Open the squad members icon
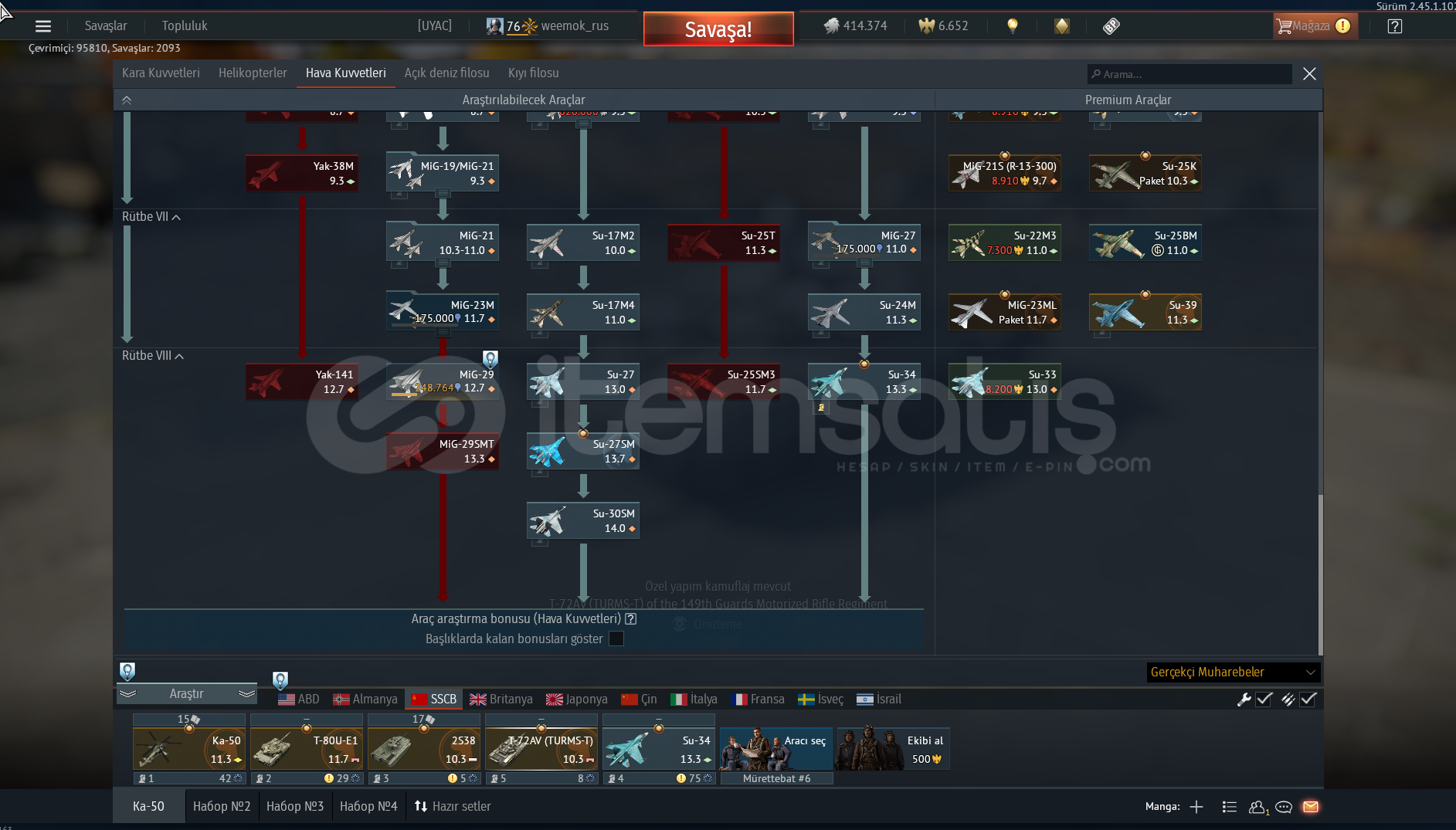 [1258, 807]
